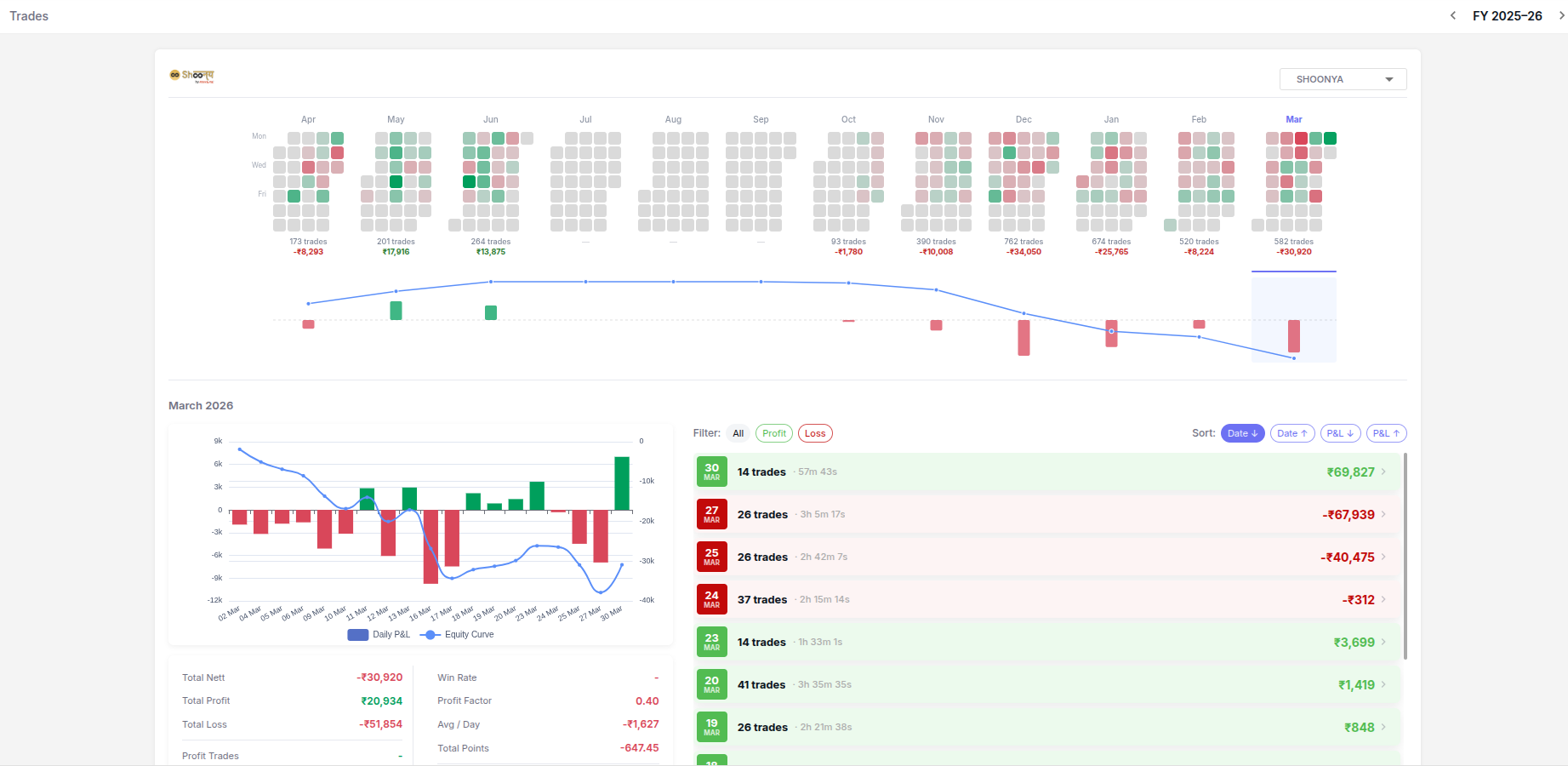The width and height of the screenshot is (1568, 766).
Task: Click -₹40,475 loss value
Action: [x=1348, y=557]
